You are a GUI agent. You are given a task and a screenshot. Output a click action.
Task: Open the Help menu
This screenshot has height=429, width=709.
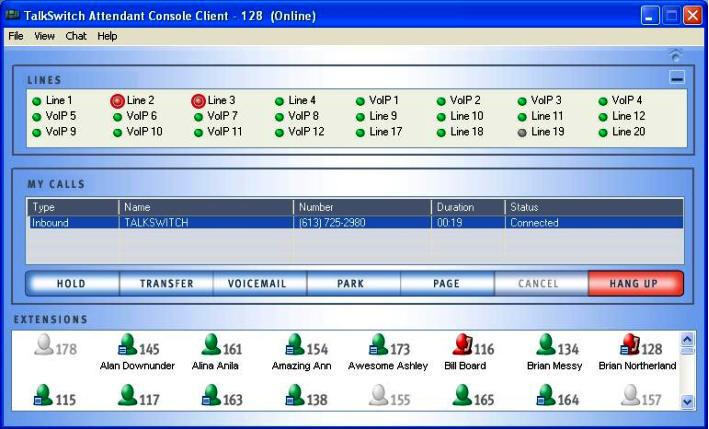click(107, 36)
